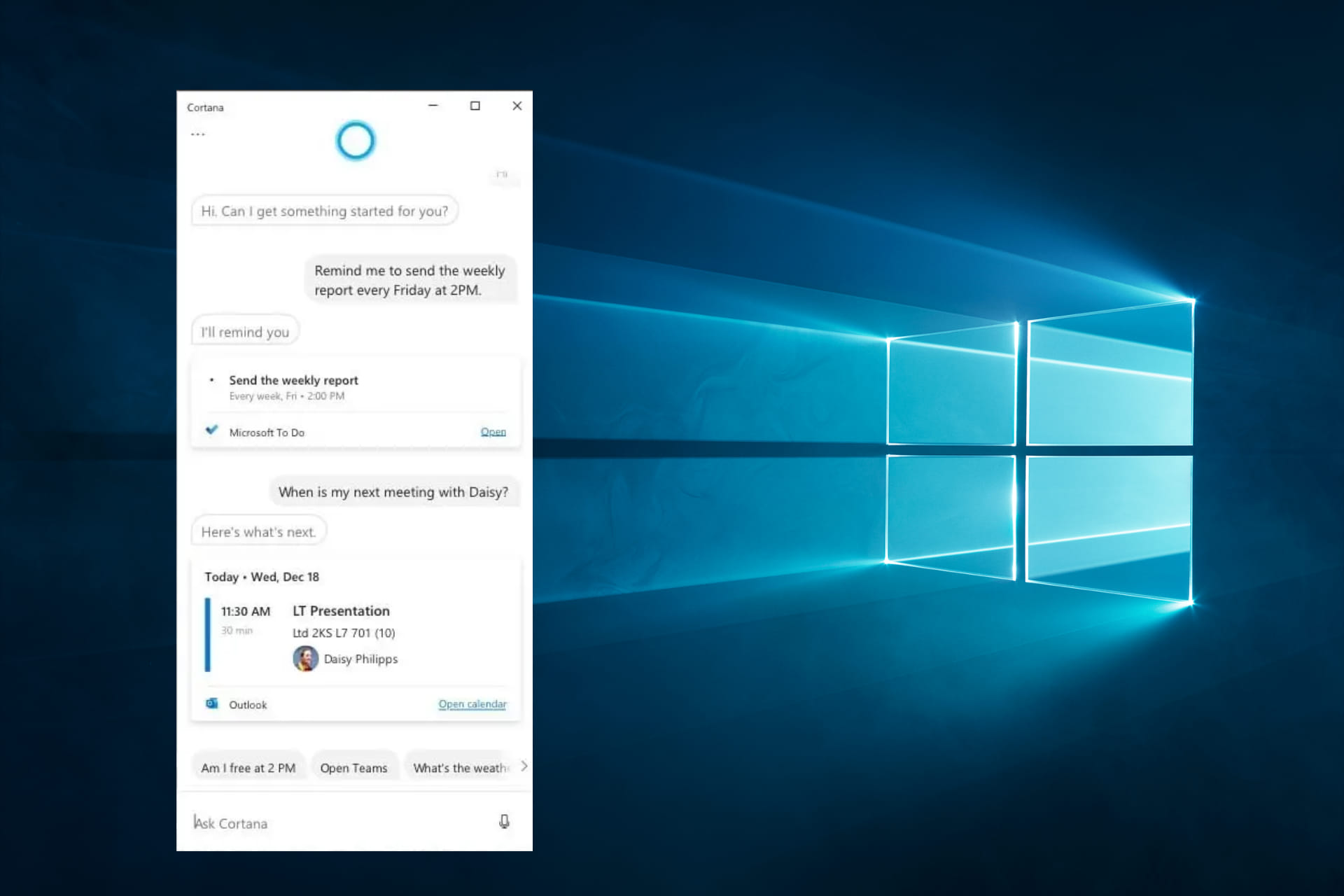Minimize the Cortana window
This screenshot has width=1344, height=896.
click(x=433, y=106)
